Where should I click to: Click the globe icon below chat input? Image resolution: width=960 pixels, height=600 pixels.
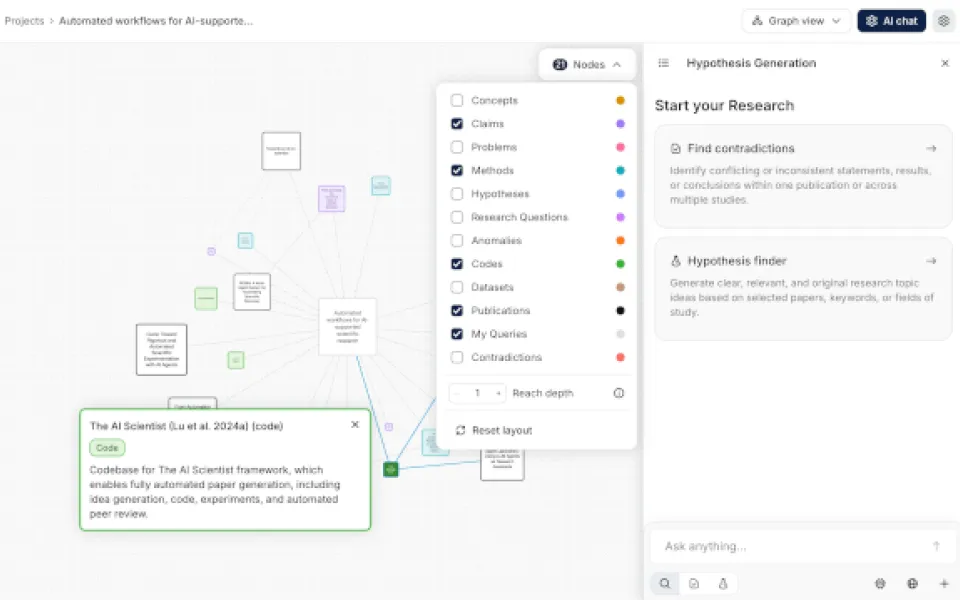click(x=912, y=583)
